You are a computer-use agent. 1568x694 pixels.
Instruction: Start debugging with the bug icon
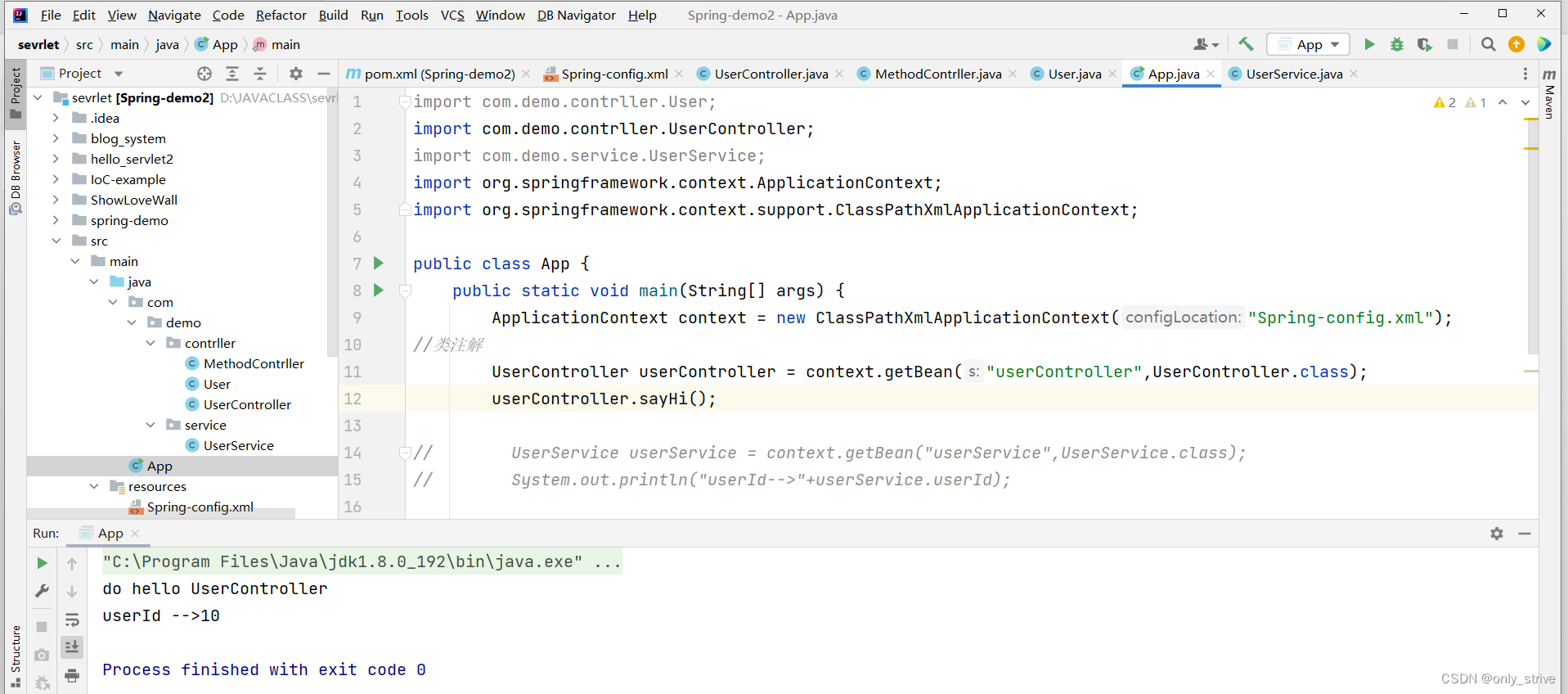click(x=1397, y=44)
